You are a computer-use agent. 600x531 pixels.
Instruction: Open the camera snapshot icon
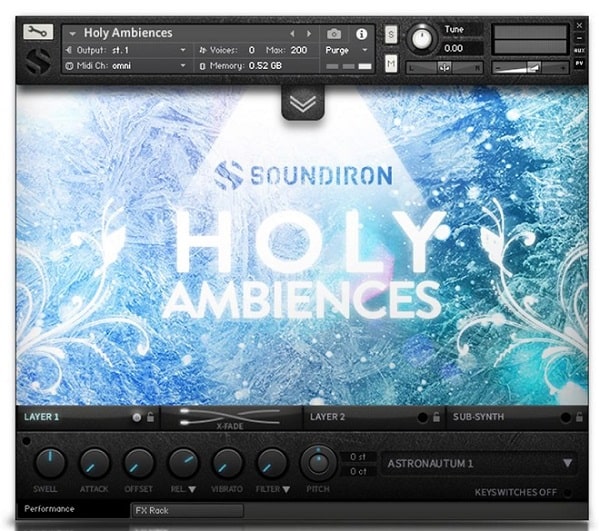coord(334,33)
